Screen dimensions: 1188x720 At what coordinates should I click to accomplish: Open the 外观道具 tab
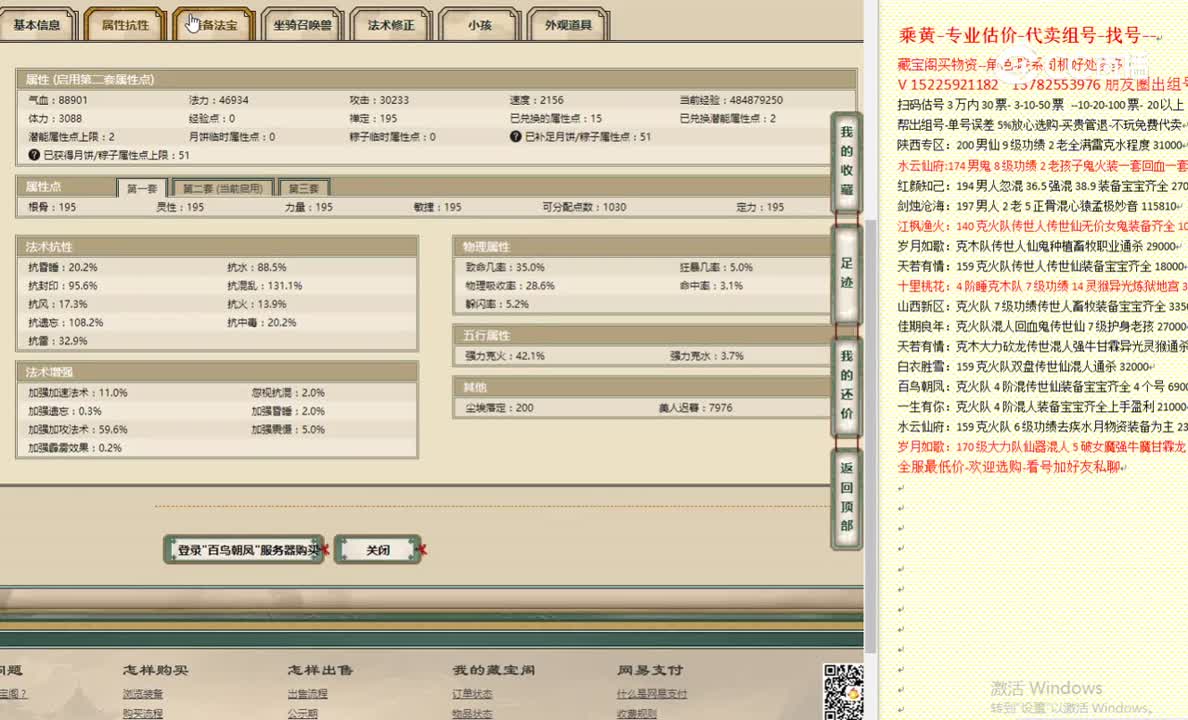(x=568, y=24)
